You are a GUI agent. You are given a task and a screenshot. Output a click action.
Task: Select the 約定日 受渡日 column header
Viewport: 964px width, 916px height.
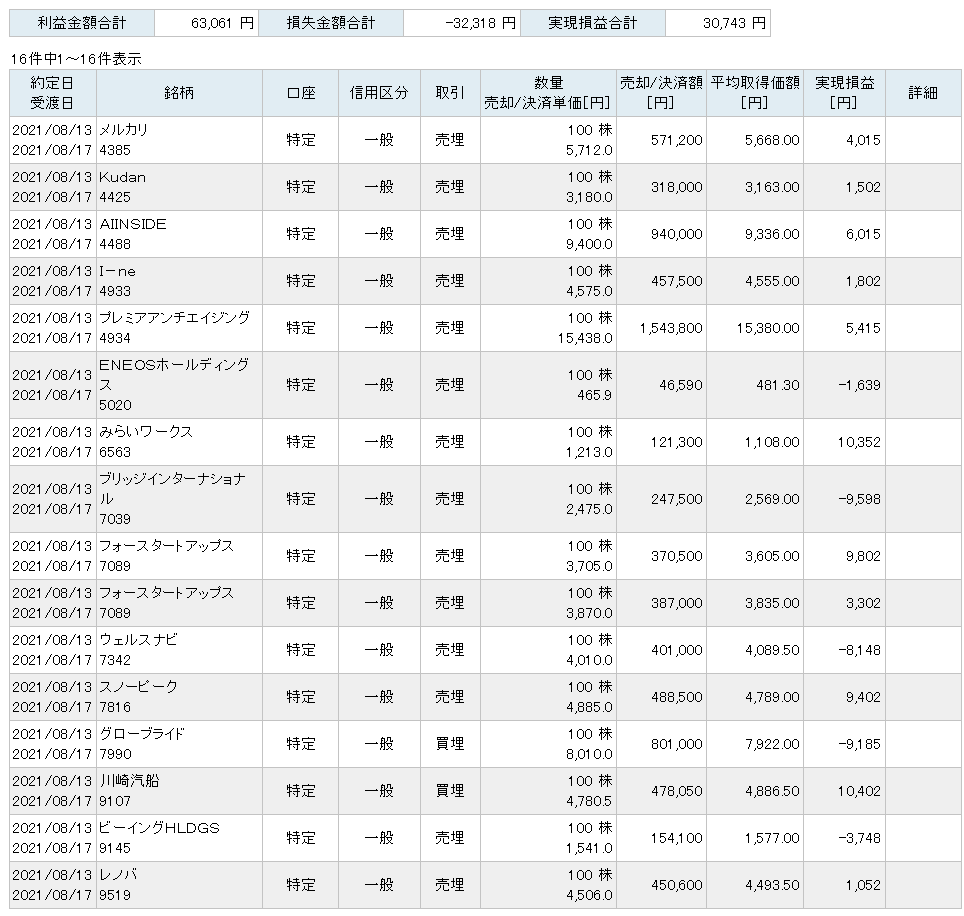[x=52, y=93]
